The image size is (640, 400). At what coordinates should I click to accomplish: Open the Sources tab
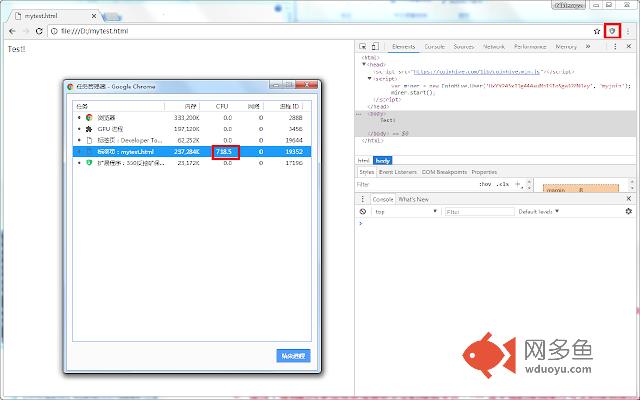(464, 47)
